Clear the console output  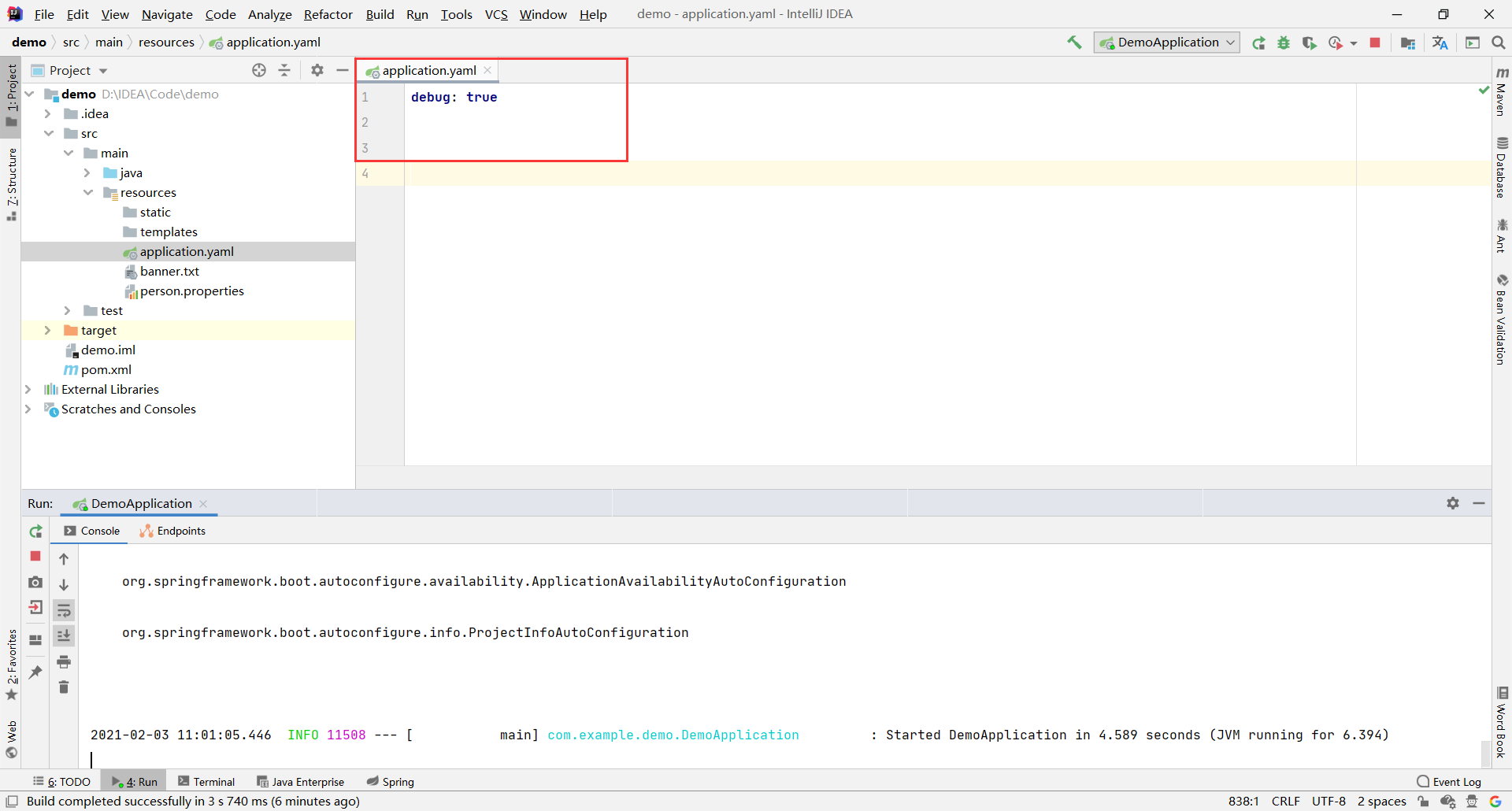[x=64, y=687]
